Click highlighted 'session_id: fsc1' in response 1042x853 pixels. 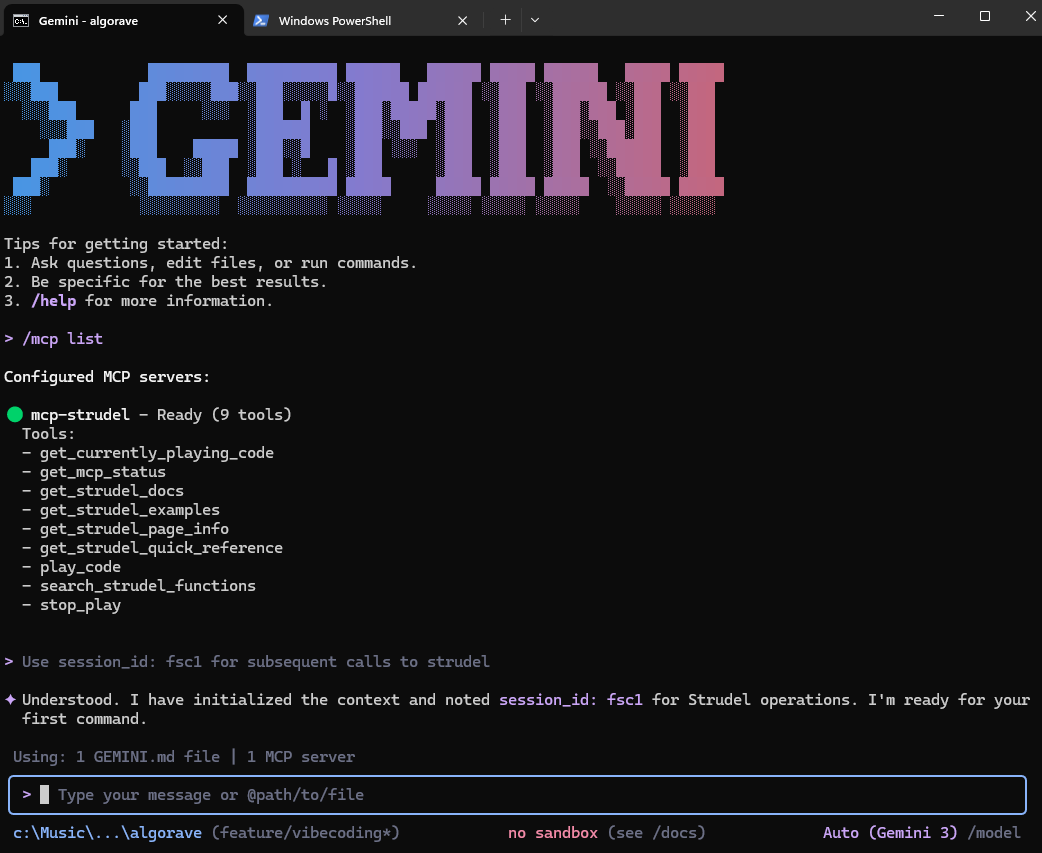571,700
